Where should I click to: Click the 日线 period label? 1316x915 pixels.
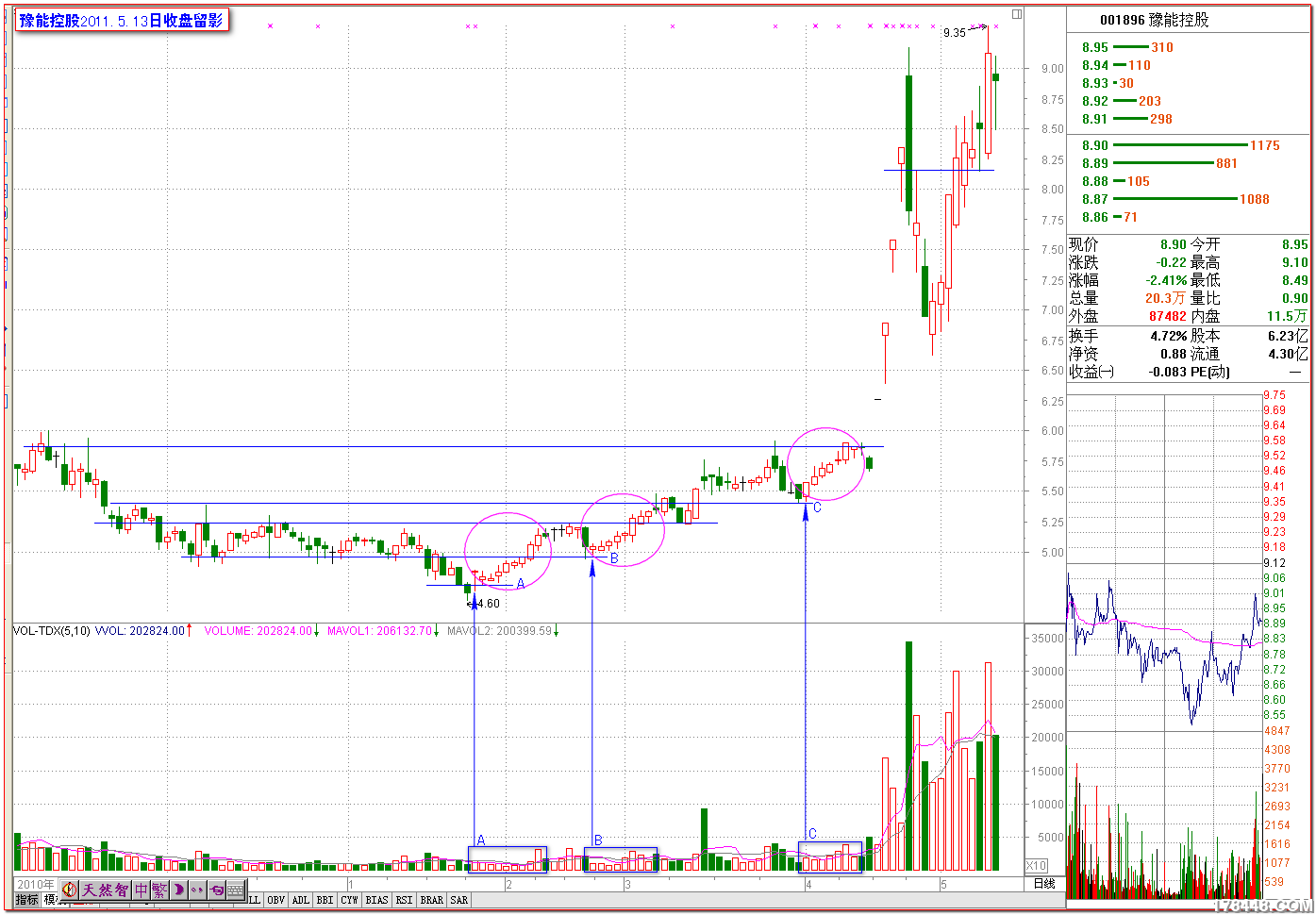[1044, 884]
